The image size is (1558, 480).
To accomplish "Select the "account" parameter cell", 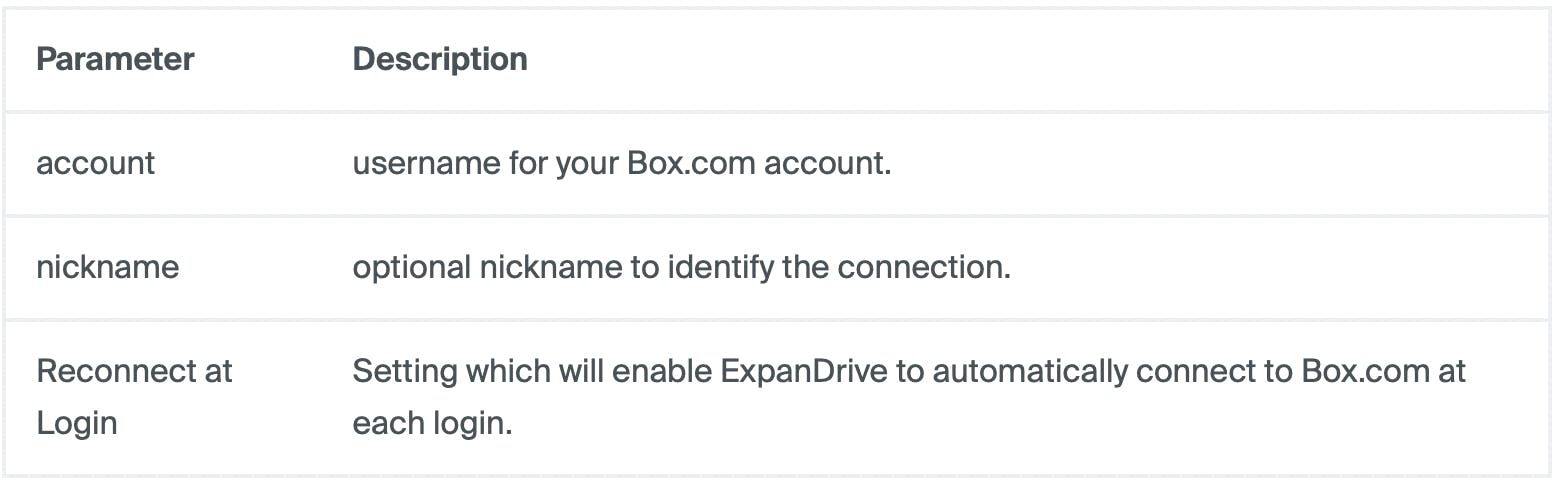I will [x=96, y=163].
